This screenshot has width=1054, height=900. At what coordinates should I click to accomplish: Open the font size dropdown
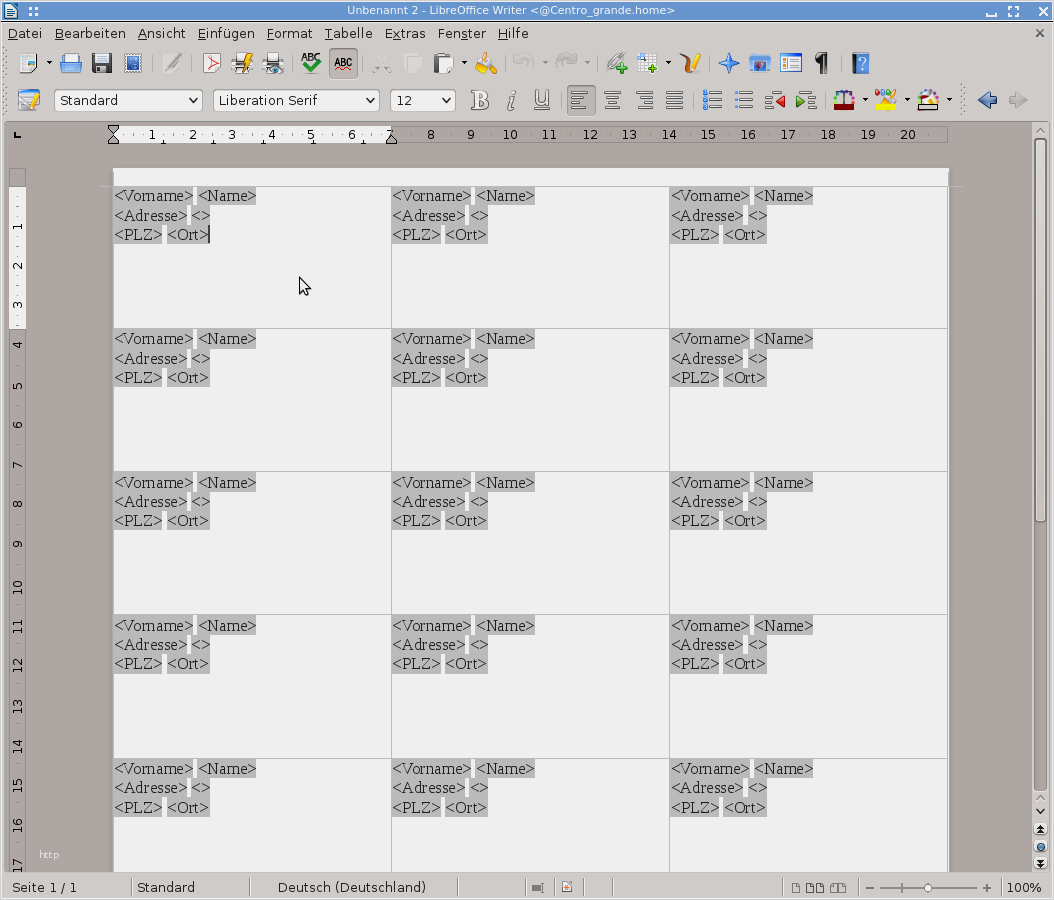pos(423,100)
